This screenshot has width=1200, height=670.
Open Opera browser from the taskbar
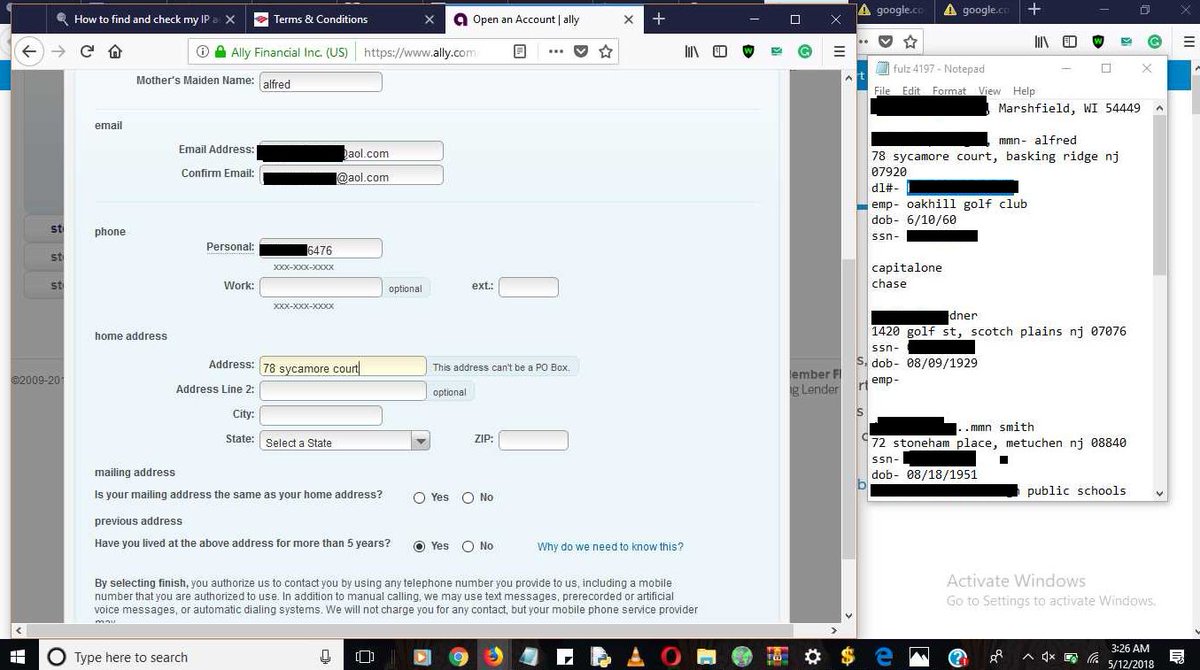pyautogui.click(x=673, y=657)
